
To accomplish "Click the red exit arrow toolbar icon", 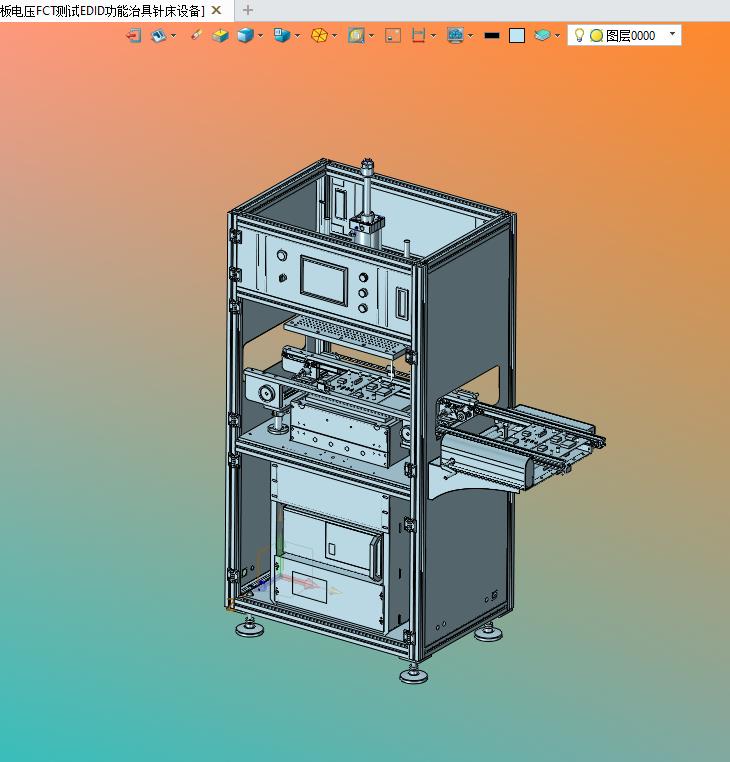I will [133, 35].
